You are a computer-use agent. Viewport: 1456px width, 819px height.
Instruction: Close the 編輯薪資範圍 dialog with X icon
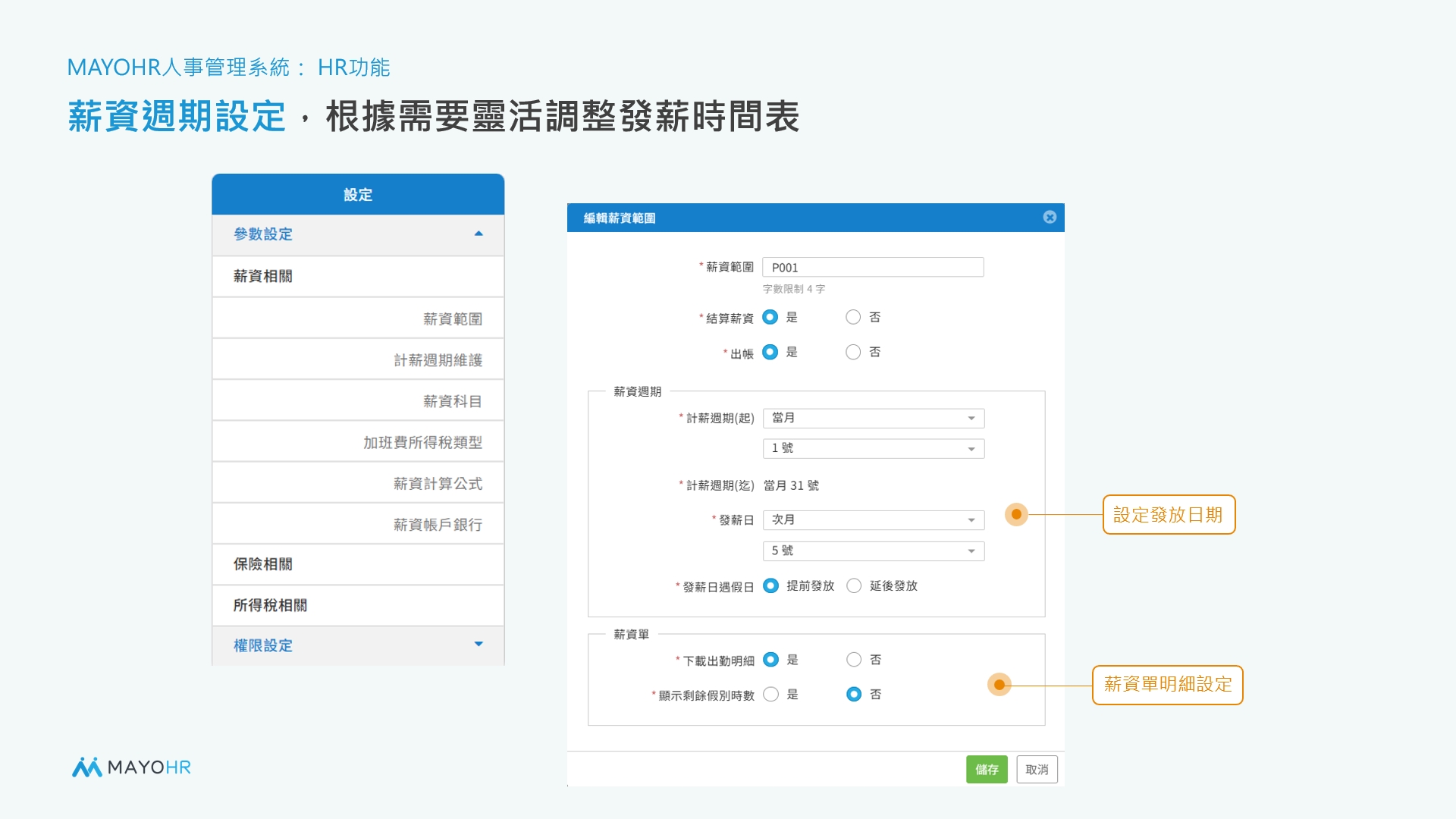(1050, 217)
